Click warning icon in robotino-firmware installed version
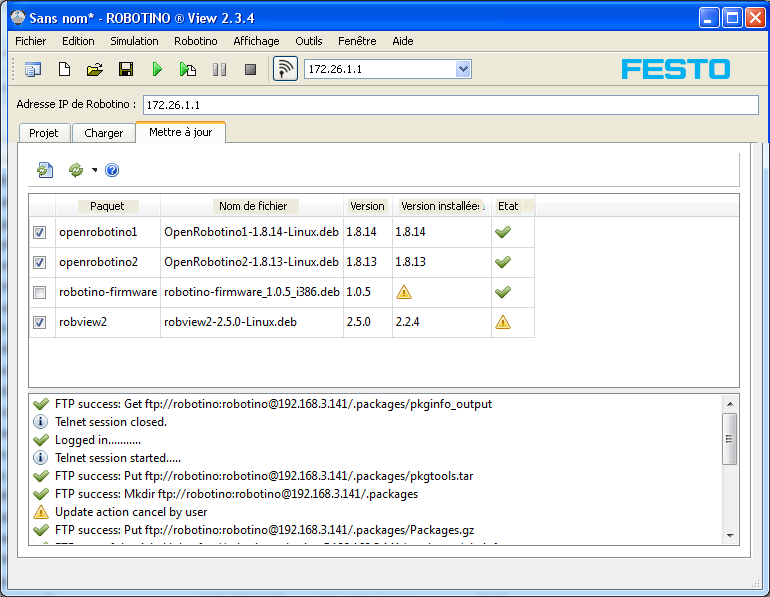The height and width of the screenshot is (597, 770). point(404,292)
